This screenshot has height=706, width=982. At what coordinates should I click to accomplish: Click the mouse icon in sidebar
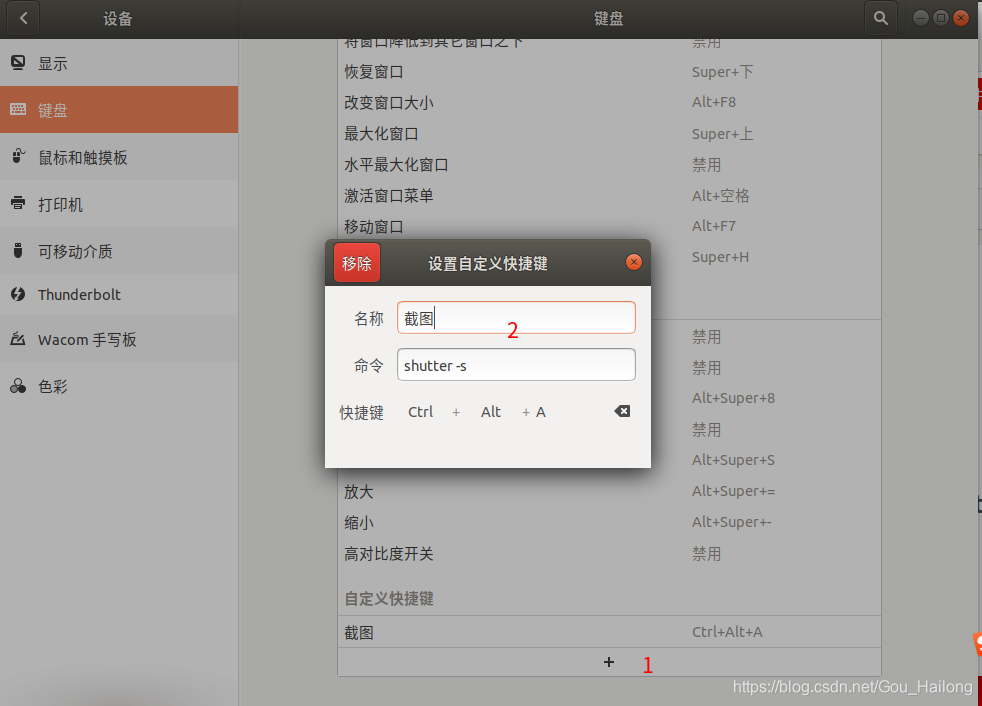18,156
